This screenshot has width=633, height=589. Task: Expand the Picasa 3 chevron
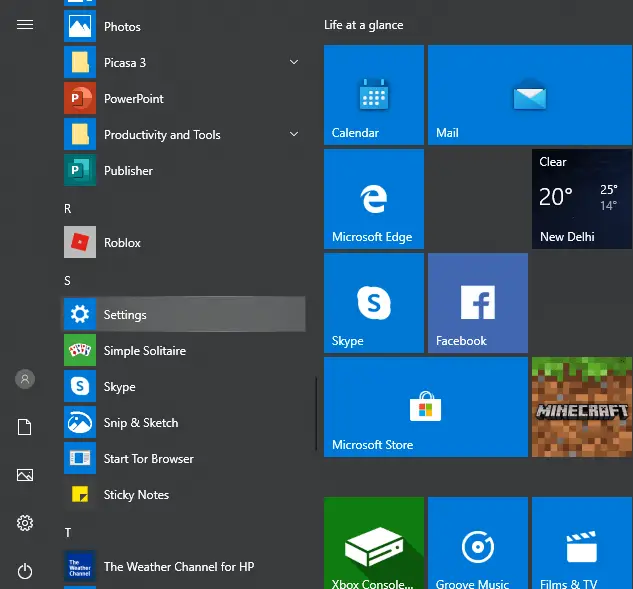point(294,62)
